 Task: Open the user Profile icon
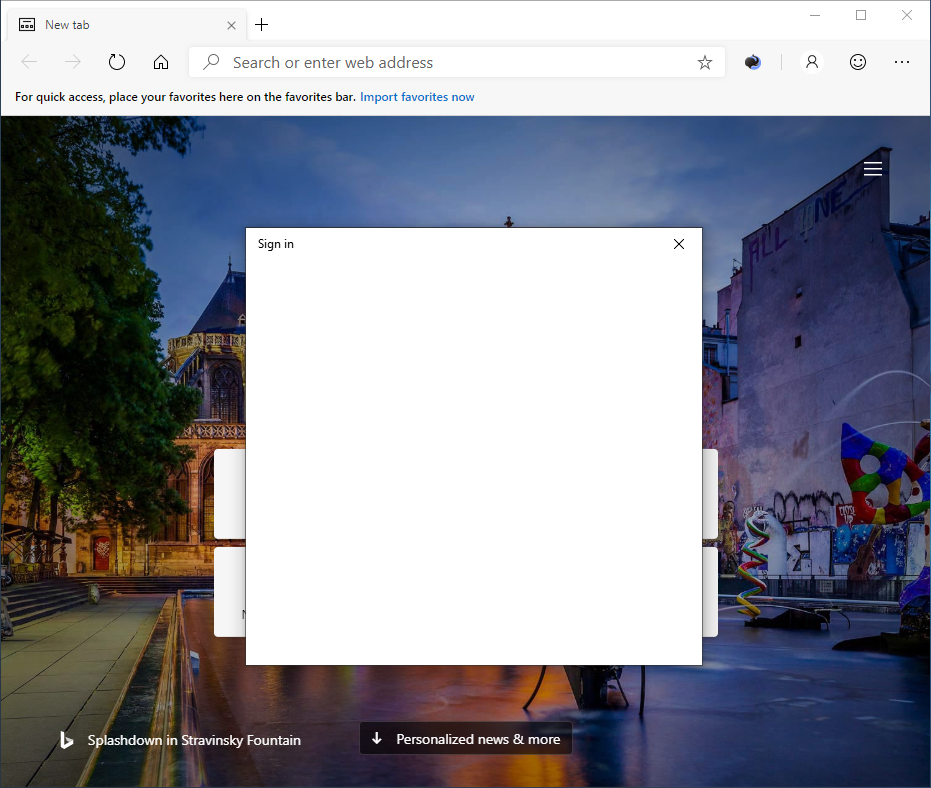(x=812, y=61)
